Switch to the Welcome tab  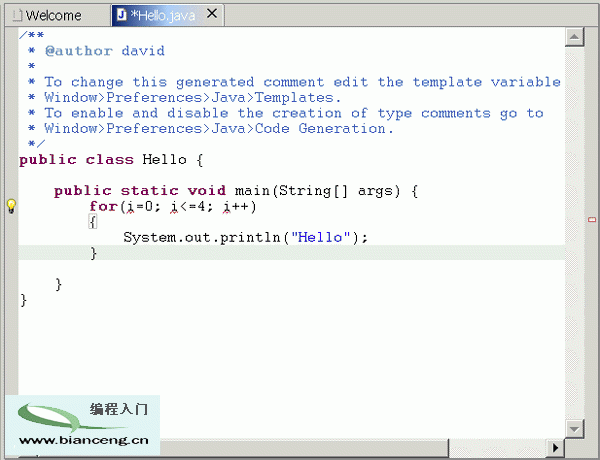[54, 15]
